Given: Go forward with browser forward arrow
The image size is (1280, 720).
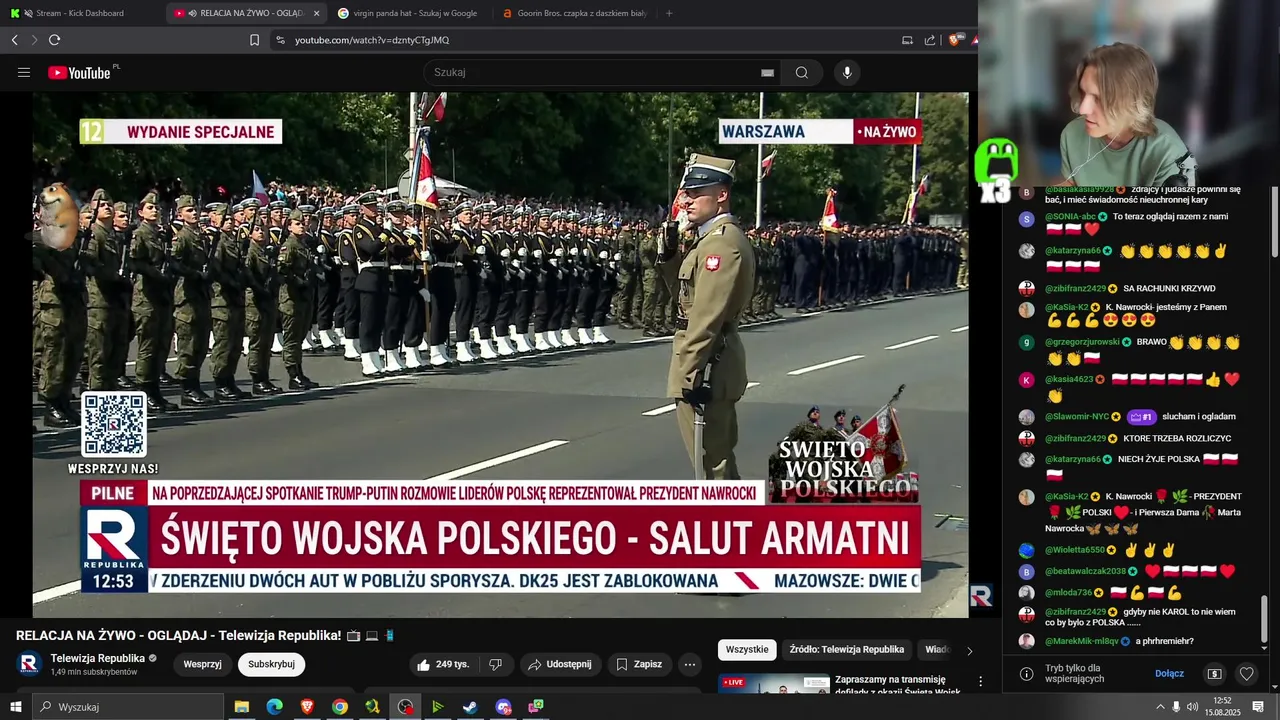Looking at the screenshot, I should point(34,40).
